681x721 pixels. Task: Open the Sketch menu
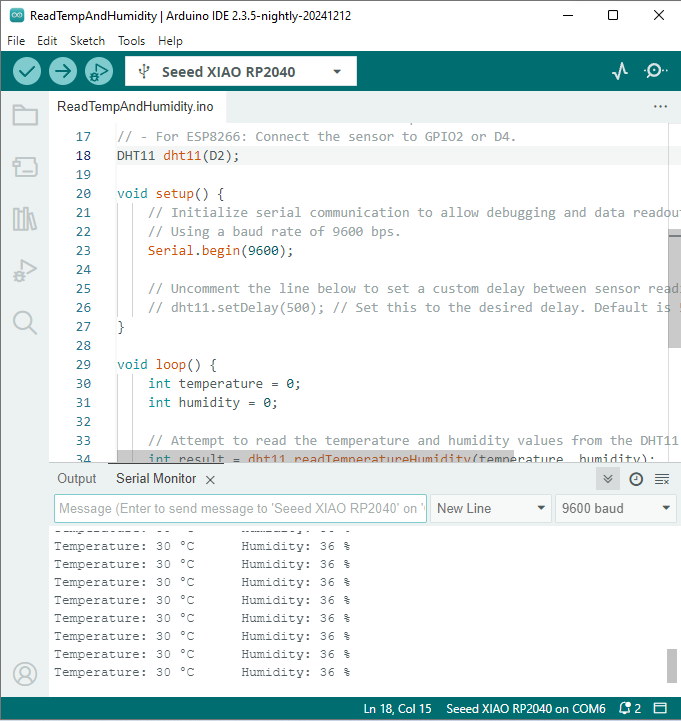click(87, 41)
